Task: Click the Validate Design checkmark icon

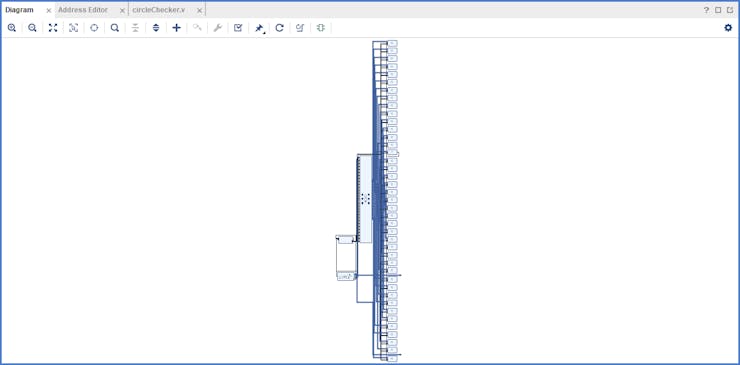Action: pyautogui.click(x=238, y=28)
